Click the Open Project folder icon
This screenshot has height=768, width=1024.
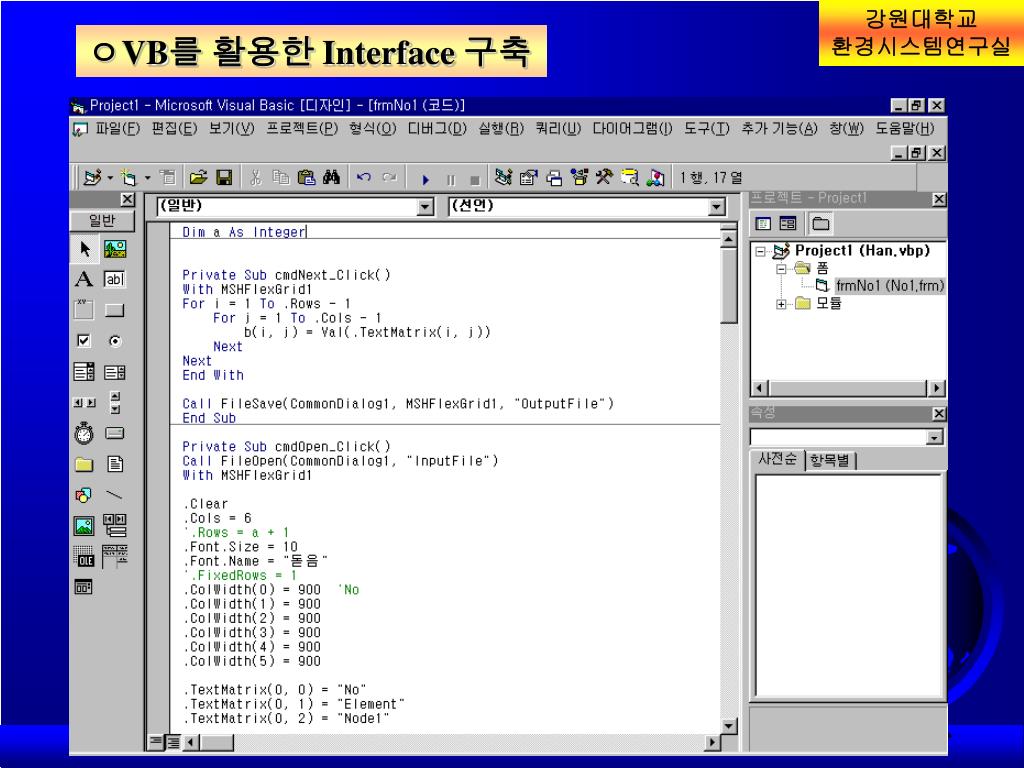[x=199, y=177]
